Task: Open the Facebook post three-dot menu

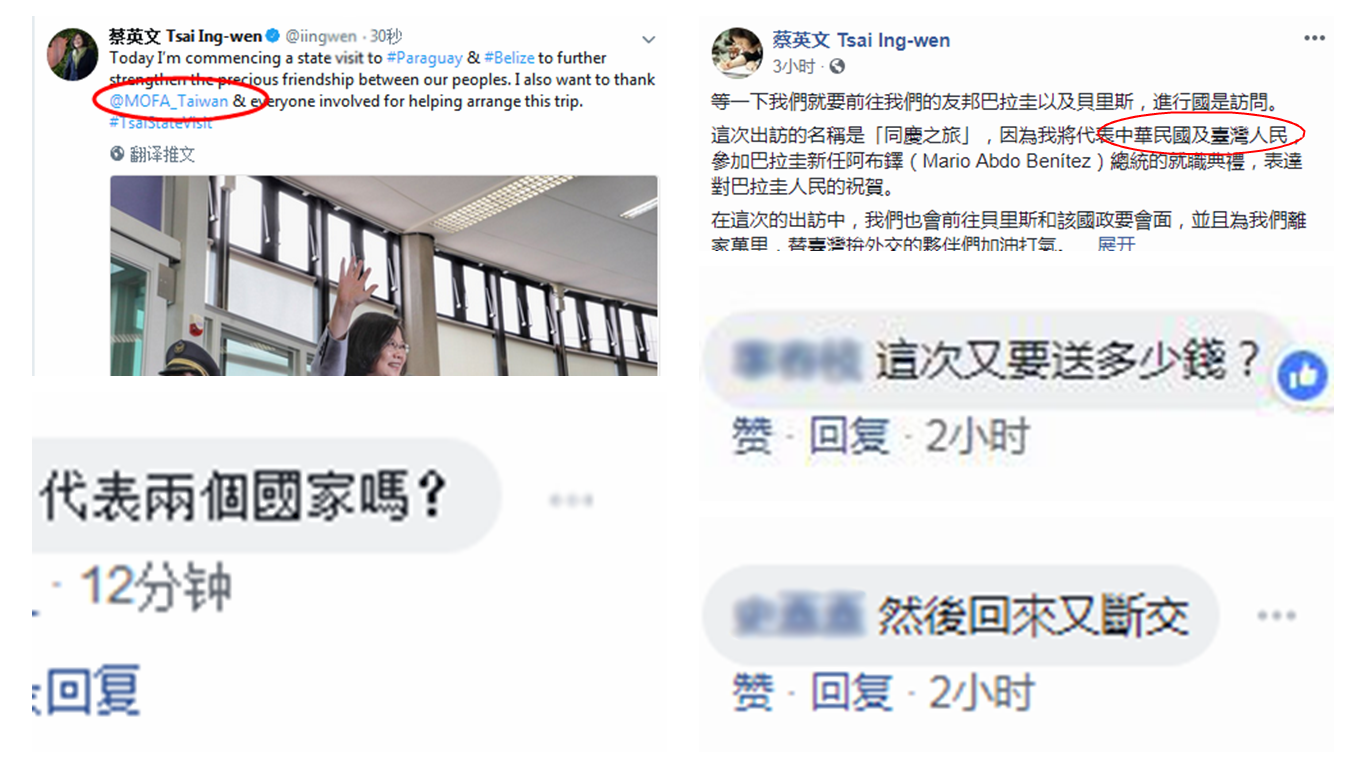Action: tap(1314, 39)
